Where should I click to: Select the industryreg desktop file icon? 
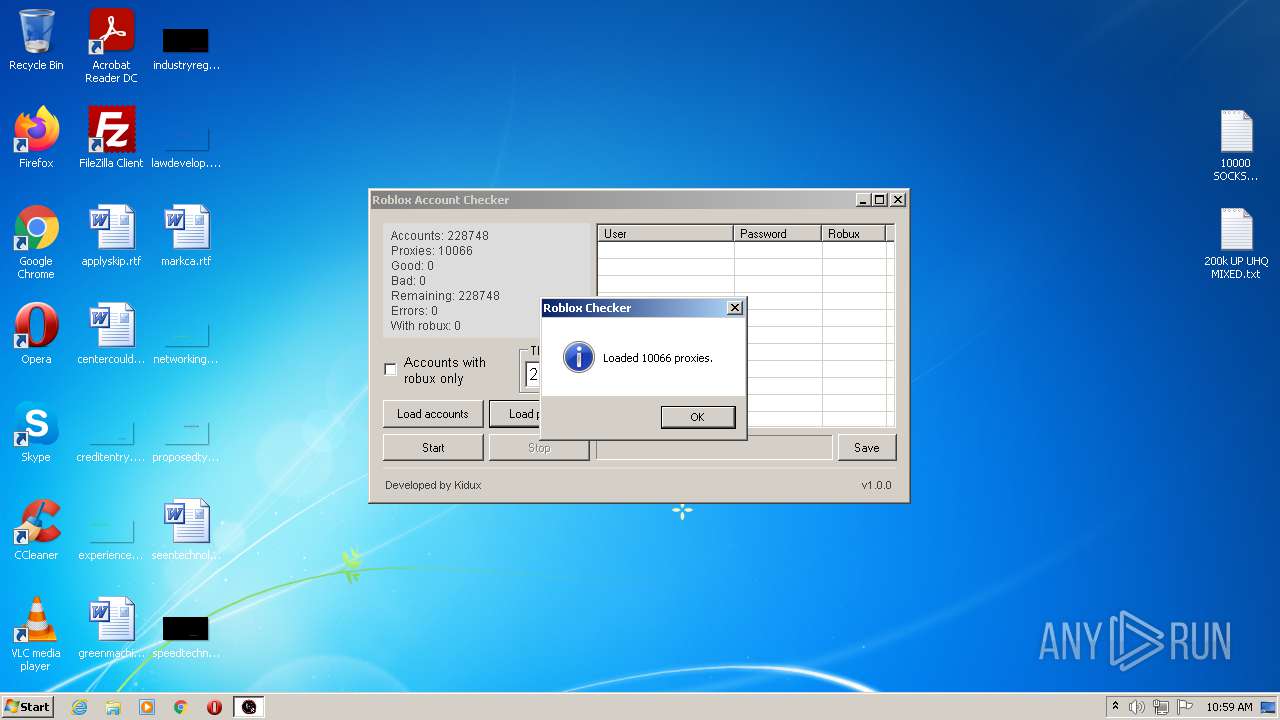(x=186, y=46)
